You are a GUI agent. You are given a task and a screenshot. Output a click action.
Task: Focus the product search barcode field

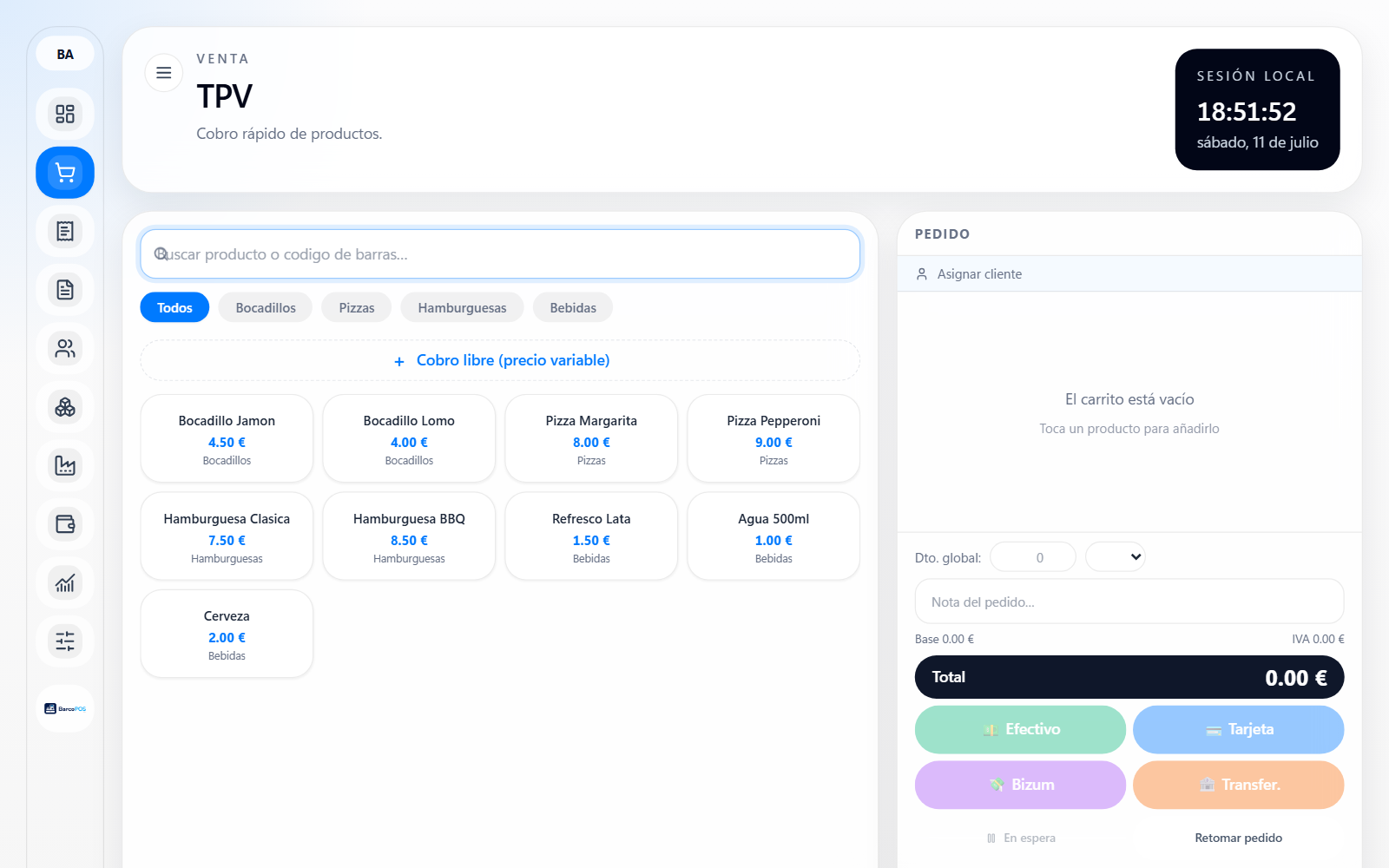click(500, 254)
